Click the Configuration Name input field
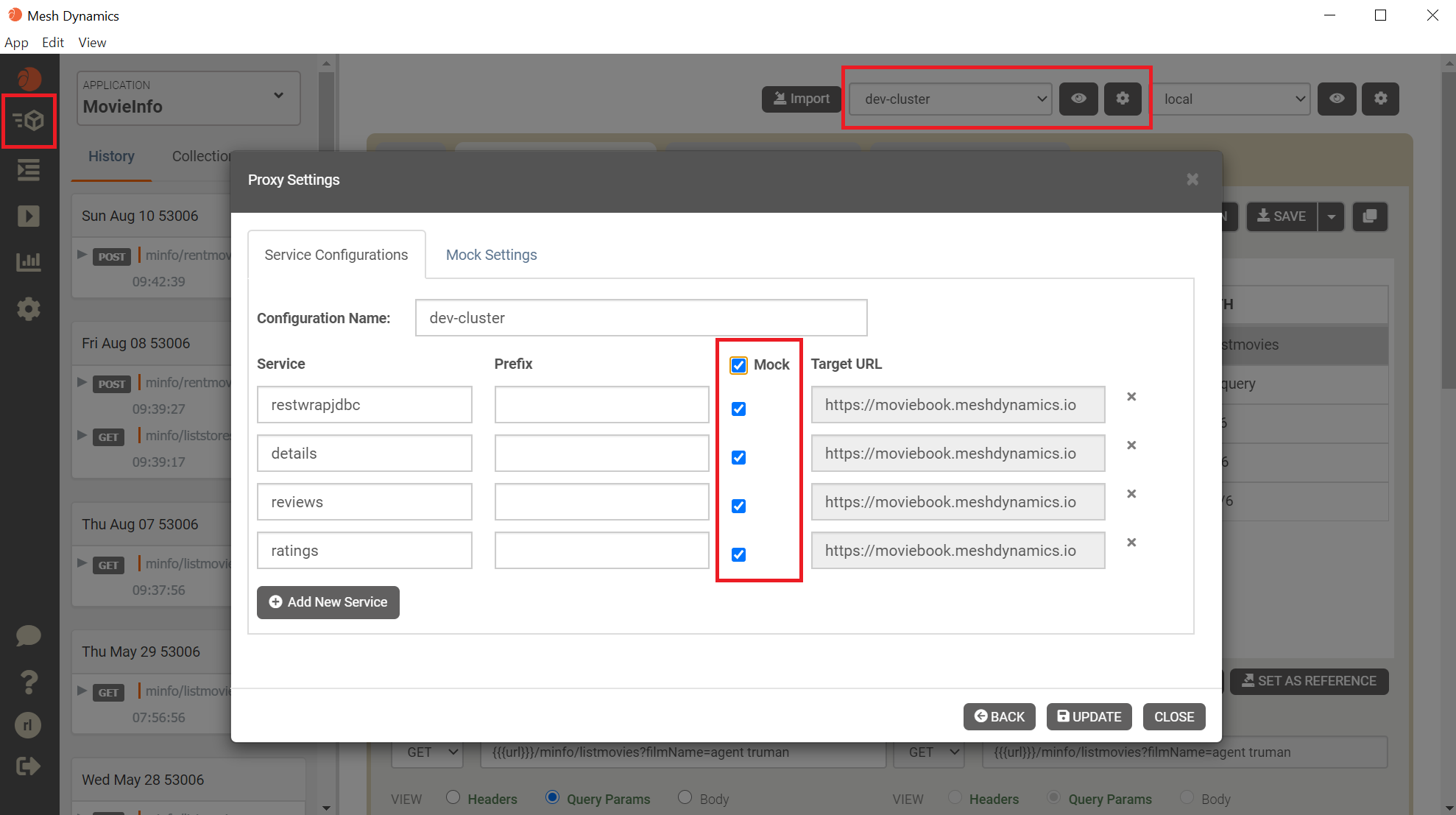 coord(641,318)
